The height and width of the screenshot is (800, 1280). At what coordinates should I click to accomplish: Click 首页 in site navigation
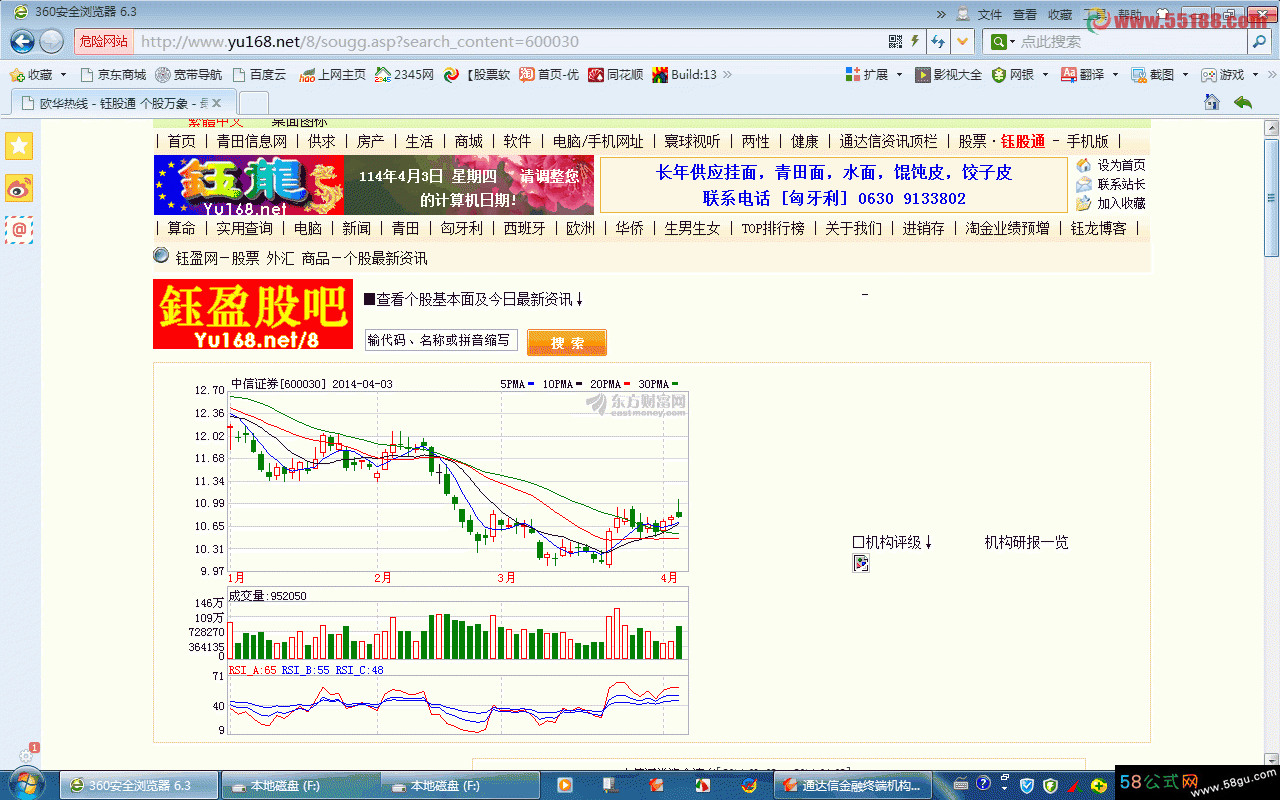coord(182,141)
